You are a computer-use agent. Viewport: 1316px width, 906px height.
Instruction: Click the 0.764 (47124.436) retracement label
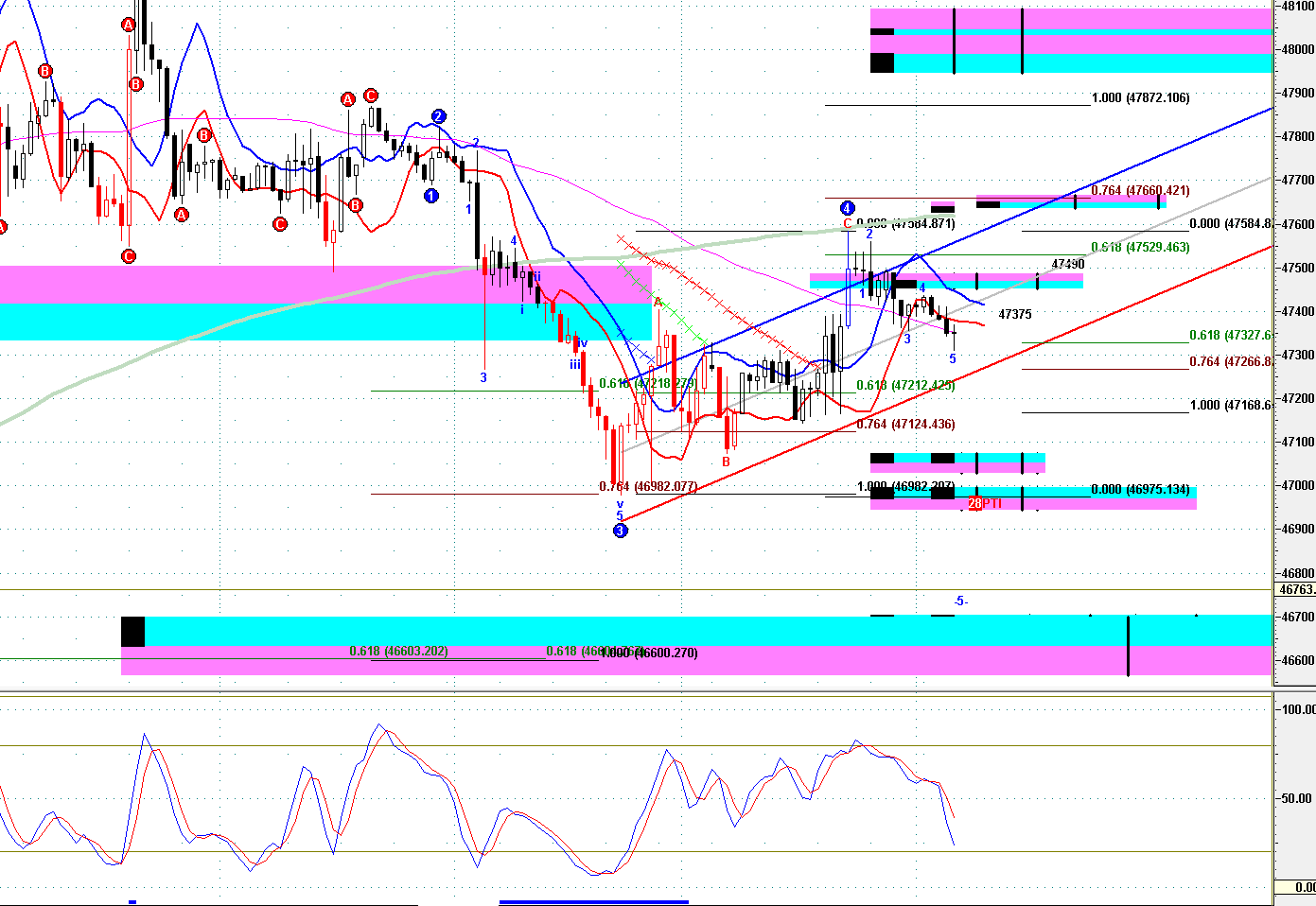[x=905, y=425]
